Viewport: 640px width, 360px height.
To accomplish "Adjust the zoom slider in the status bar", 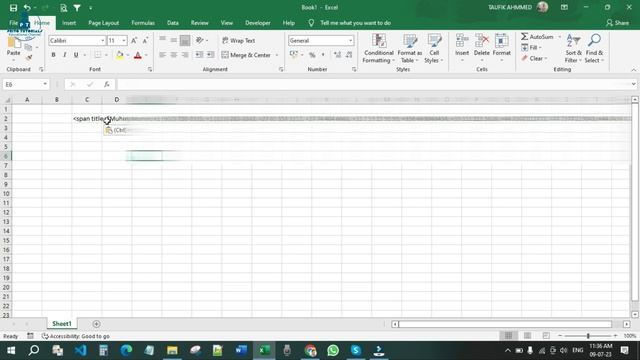I will pyautogui.click(x=588, y=336).
